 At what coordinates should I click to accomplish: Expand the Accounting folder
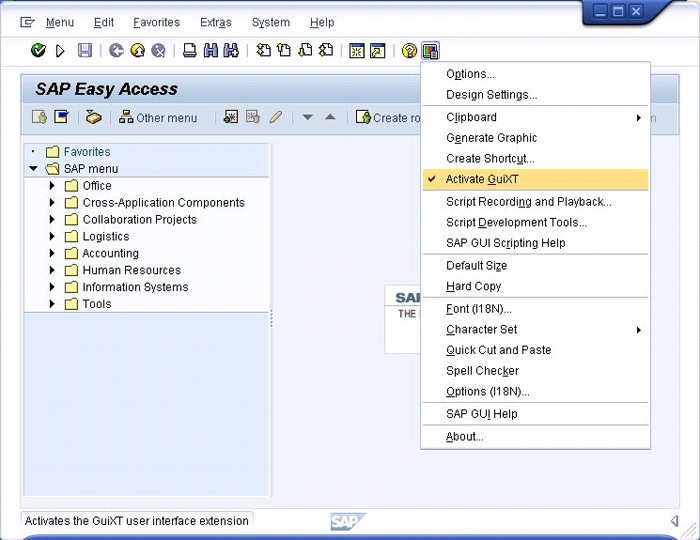pyautogui.click(x=52, y=253)
